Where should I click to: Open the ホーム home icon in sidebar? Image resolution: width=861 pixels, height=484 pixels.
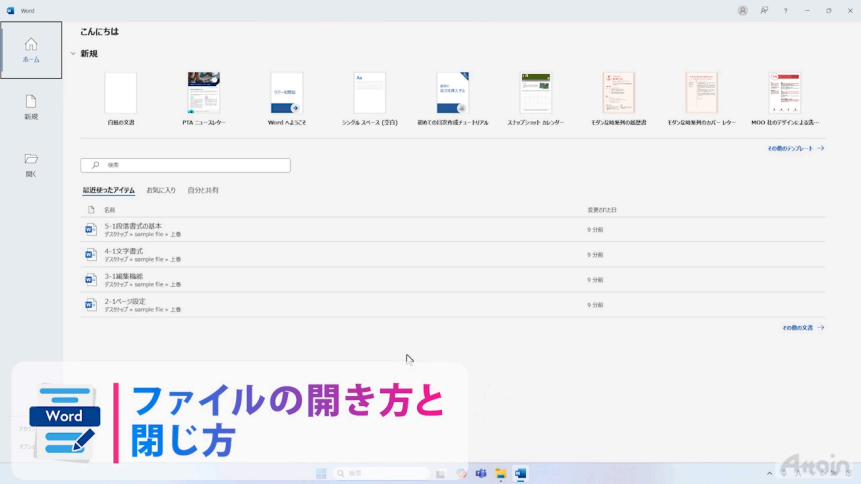[31, 49]
